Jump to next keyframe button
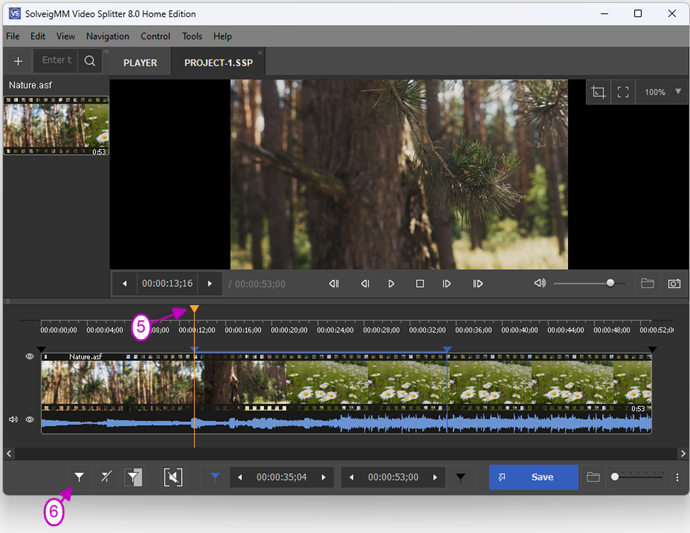 477,284
